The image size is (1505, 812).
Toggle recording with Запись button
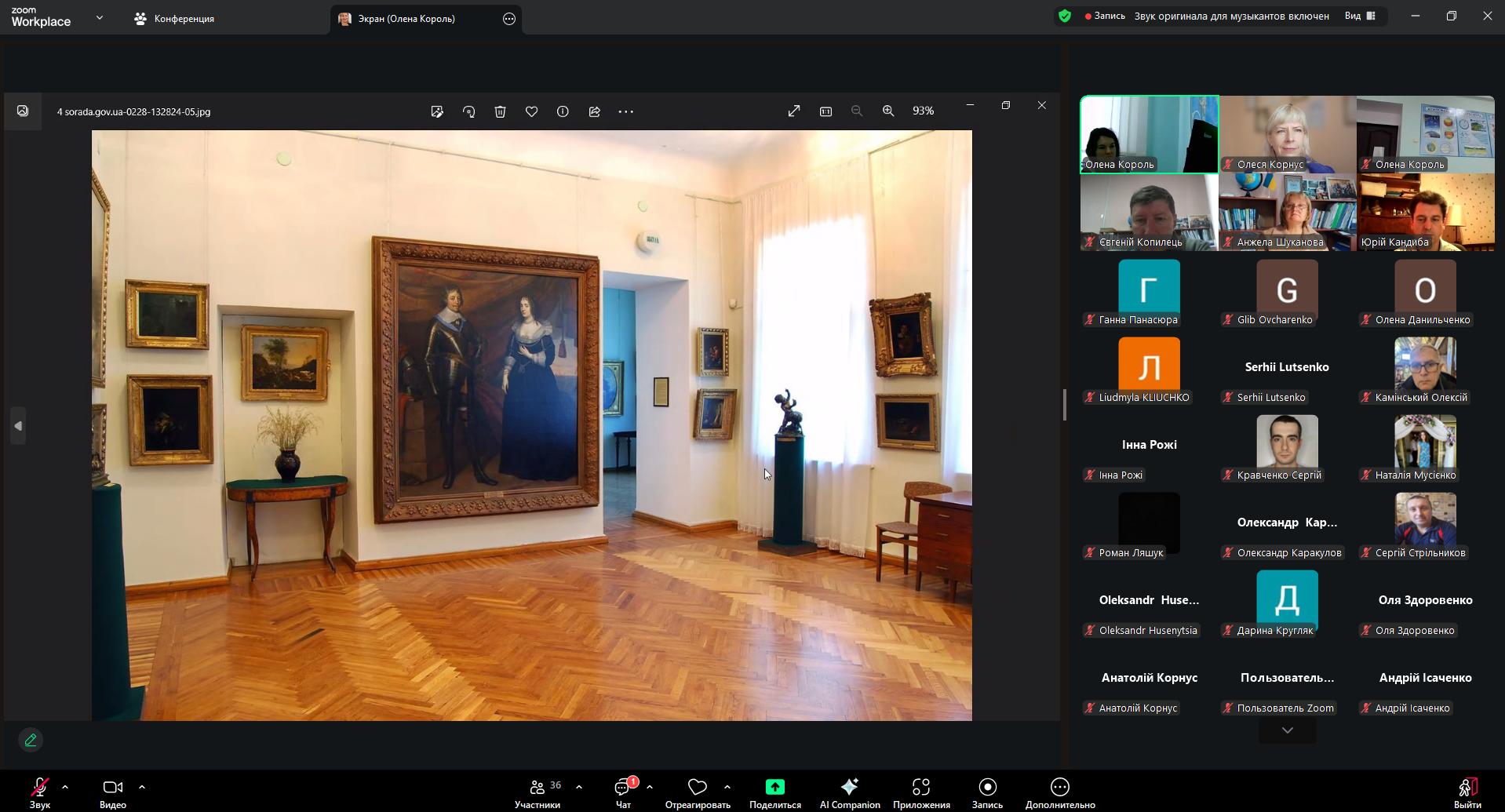pyautogui.click(x=987, y=792)
